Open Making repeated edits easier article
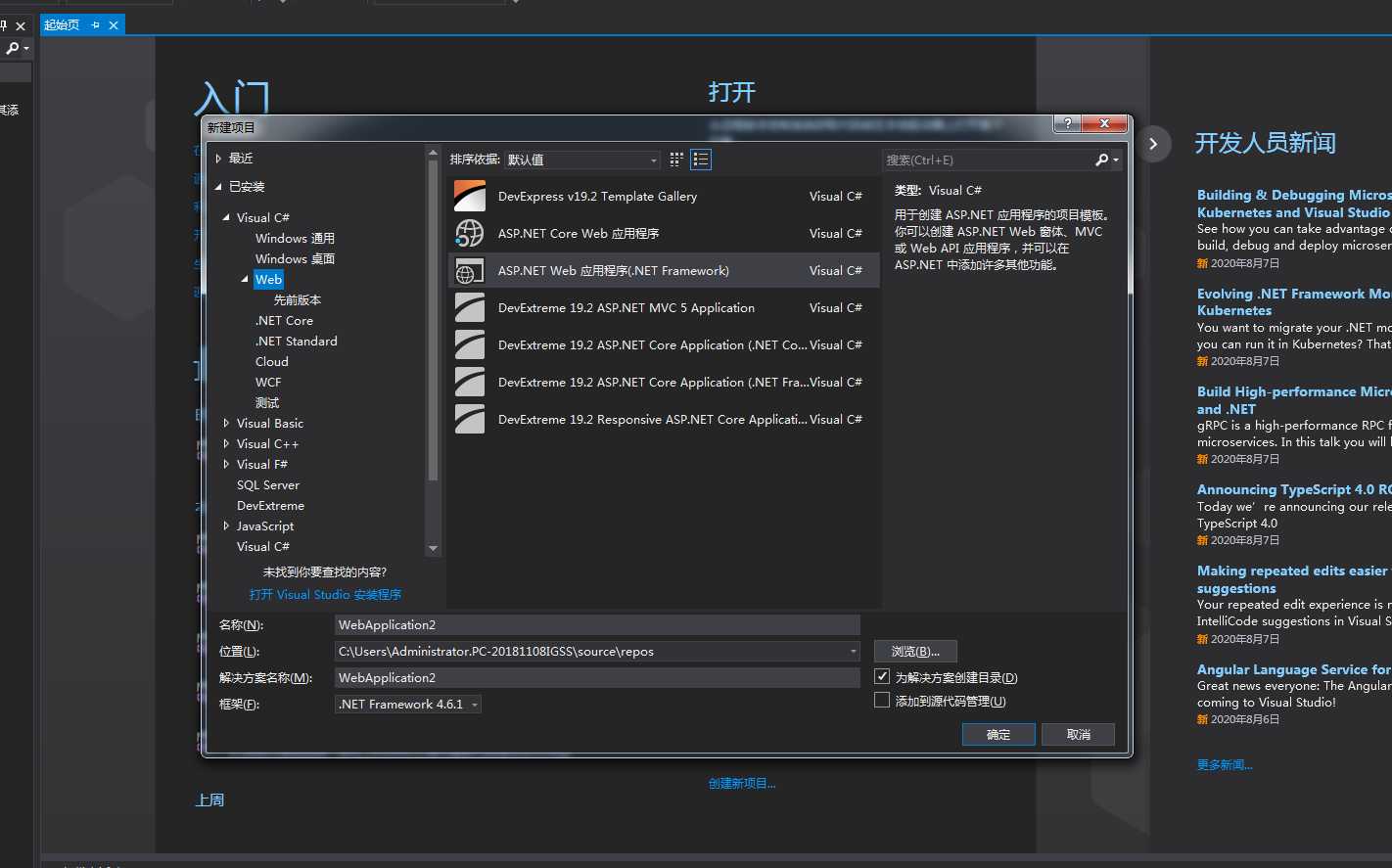The height and width of the screenshot is (868, 1392). point(1294,579)
